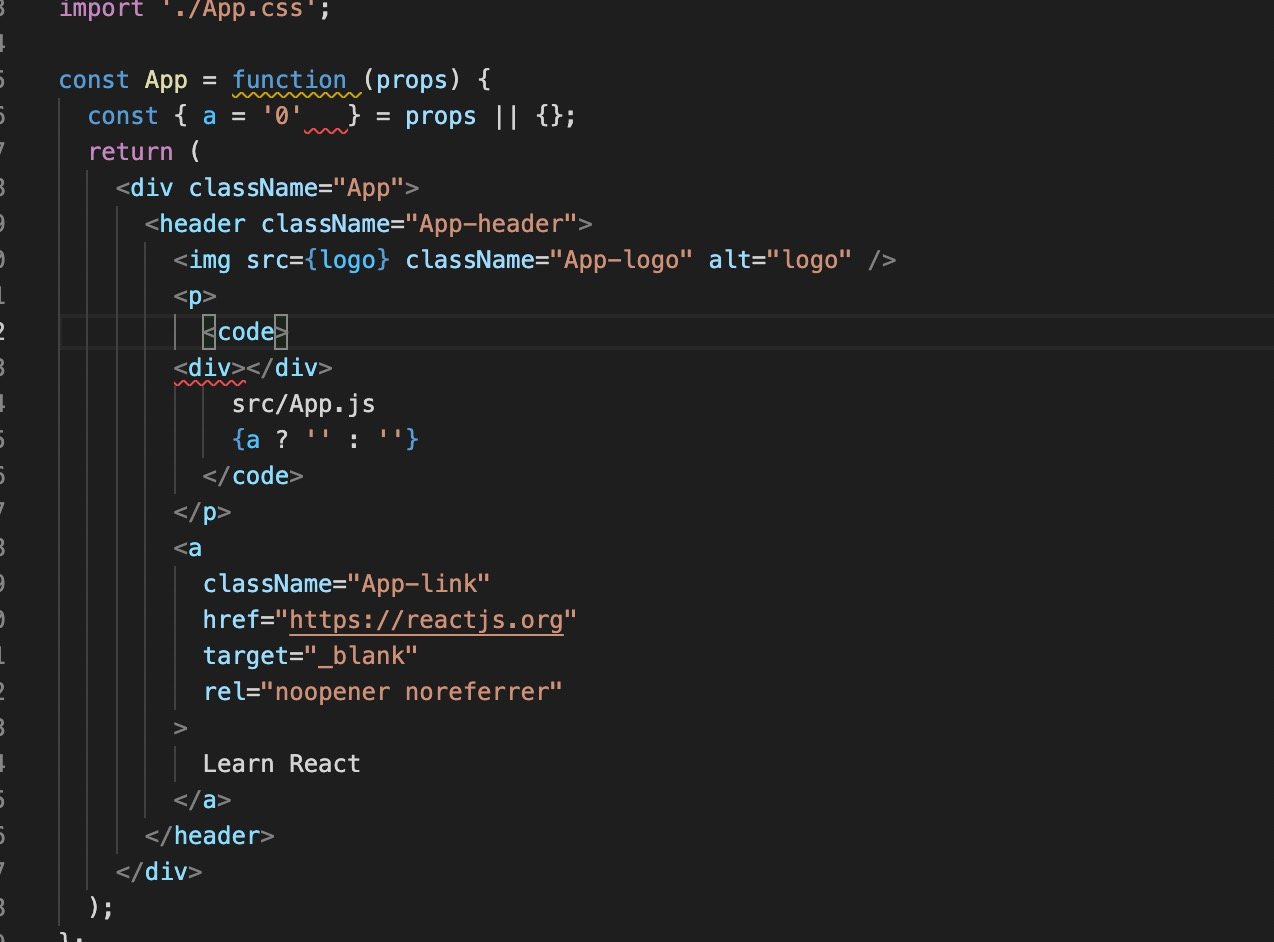The height and width of the screenshot is (942, 1274).
Task: Click the opening <p> tag
Action: pos(196,296)
